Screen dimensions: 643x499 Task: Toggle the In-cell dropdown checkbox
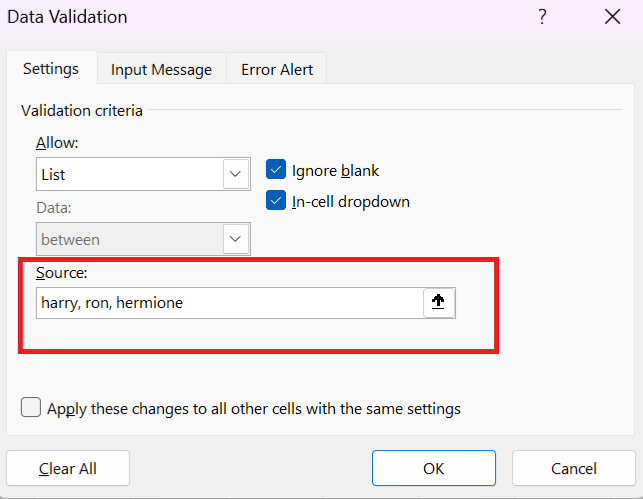point(276,201)
